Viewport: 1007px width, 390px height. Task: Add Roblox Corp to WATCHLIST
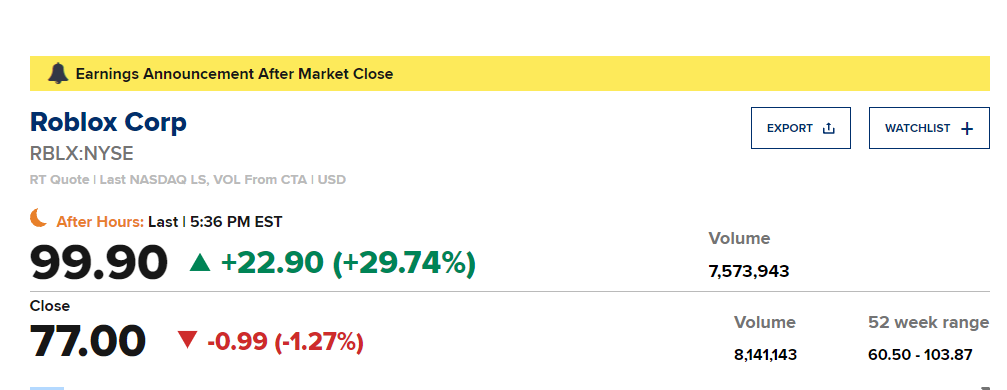click(929, 128)
